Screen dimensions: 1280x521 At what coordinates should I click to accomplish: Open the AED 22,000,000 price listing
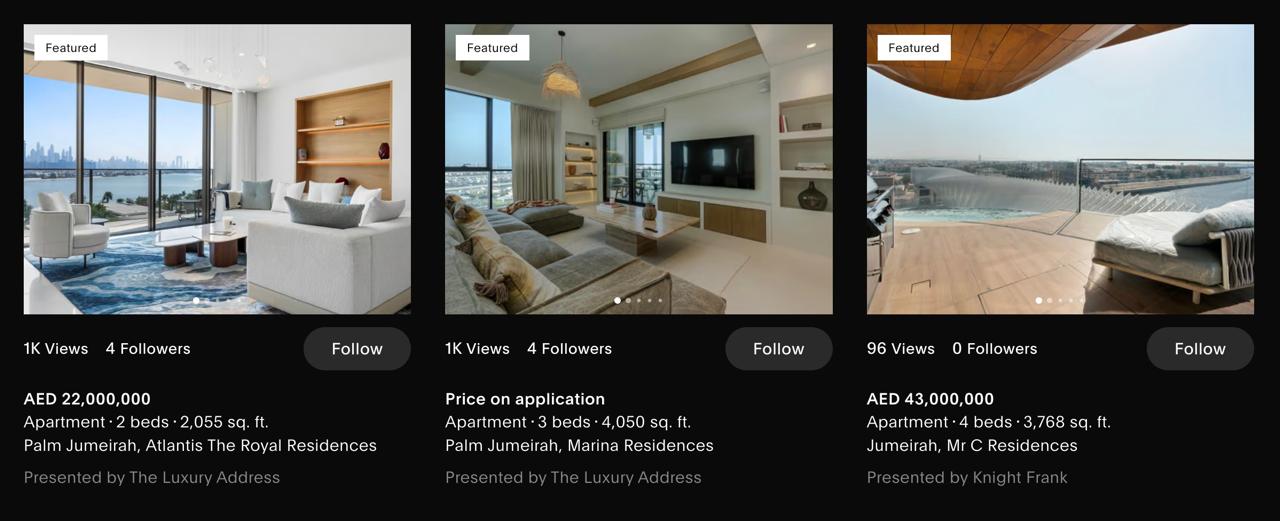(x=87, y=399)
